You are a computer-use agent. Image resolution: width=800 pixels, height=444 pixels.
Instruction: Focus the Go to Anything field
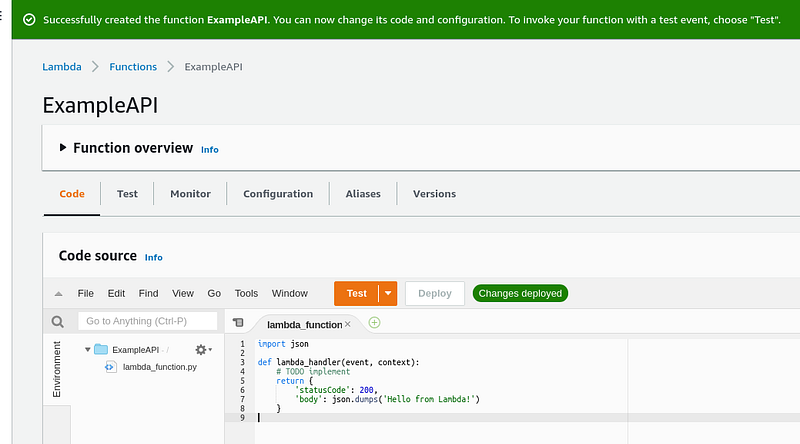(148, 321)
